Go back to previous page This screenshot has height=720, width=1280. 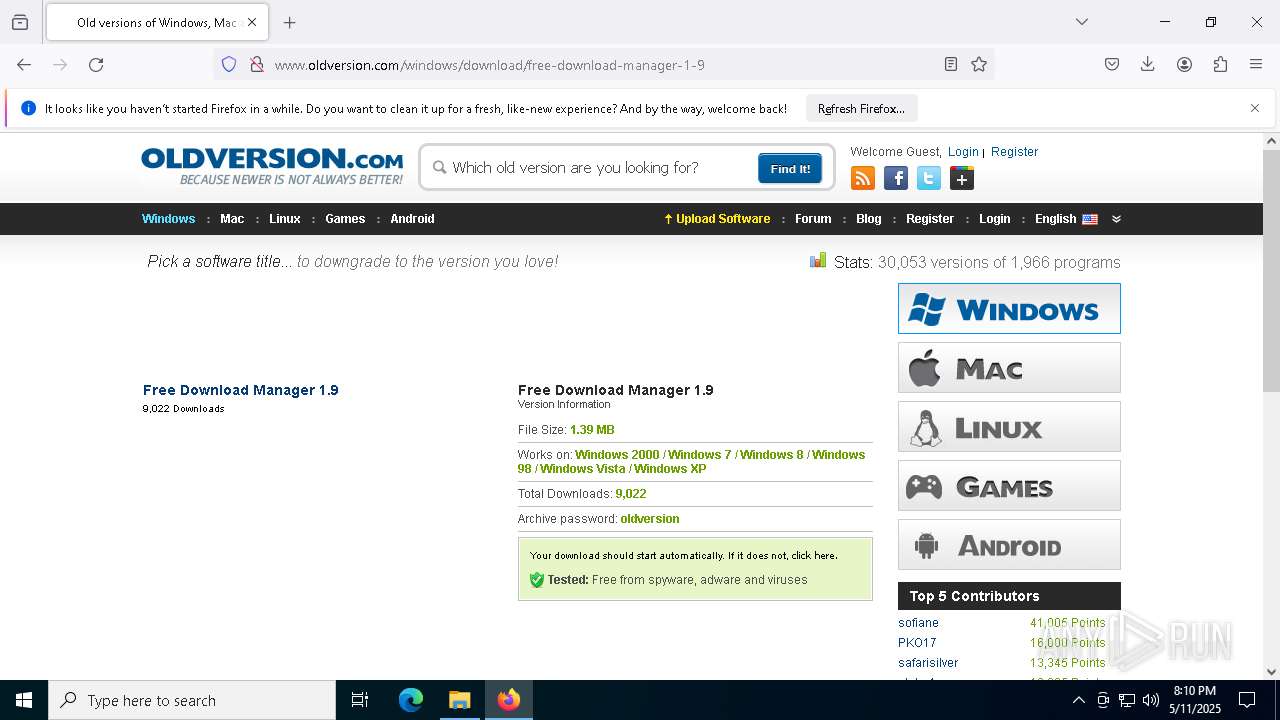point(24,65)
